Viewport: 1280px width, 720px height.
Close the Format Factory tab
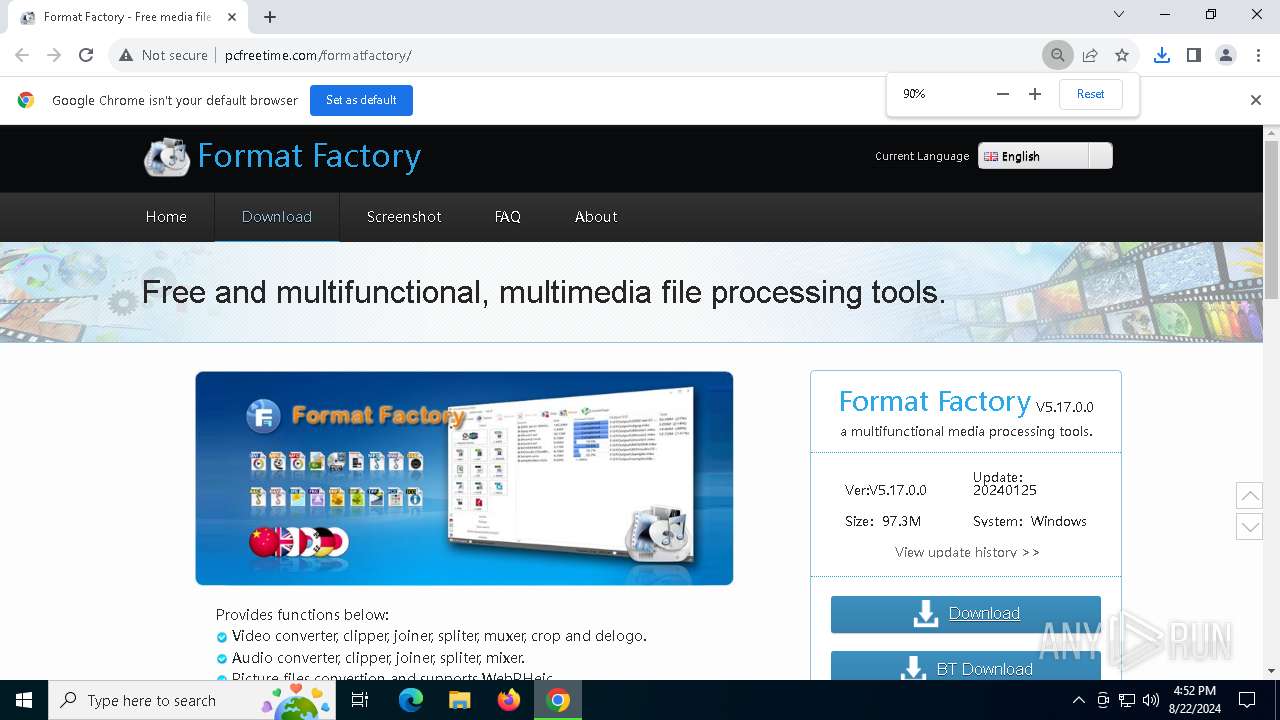233,17
